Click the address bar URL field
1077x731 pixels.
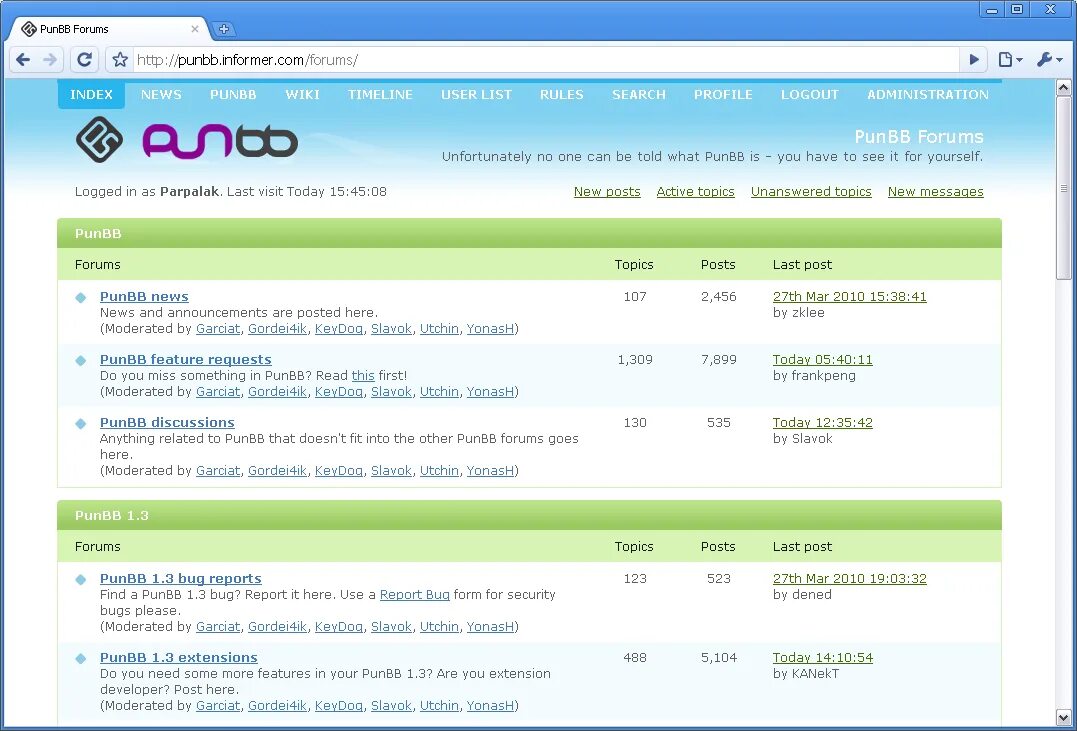coord(546,60)
